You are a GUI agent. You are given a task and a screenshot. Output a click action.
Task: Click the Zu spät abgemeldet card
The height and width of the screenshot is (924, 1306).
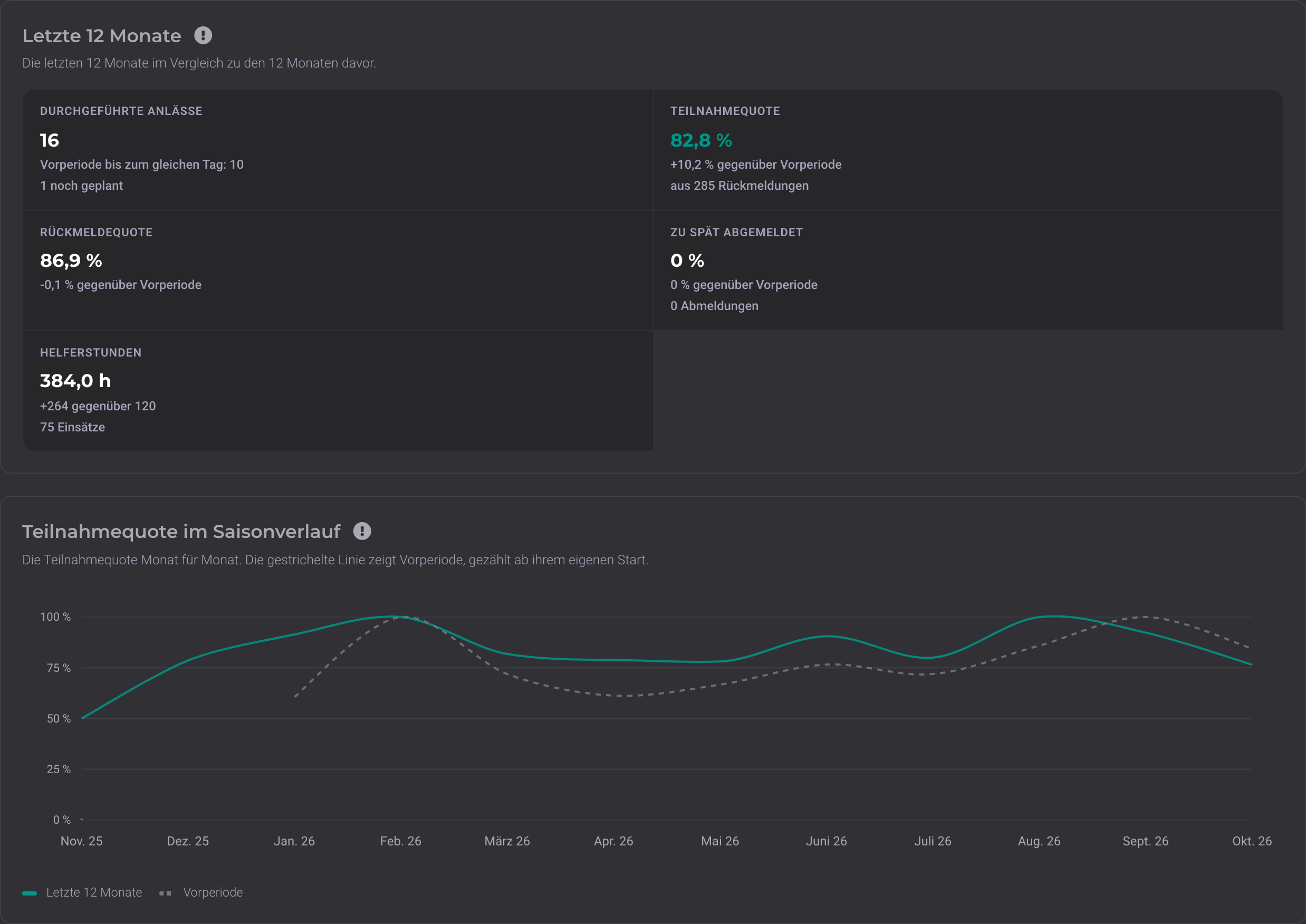pyautogui.click(x=968, y=270)
